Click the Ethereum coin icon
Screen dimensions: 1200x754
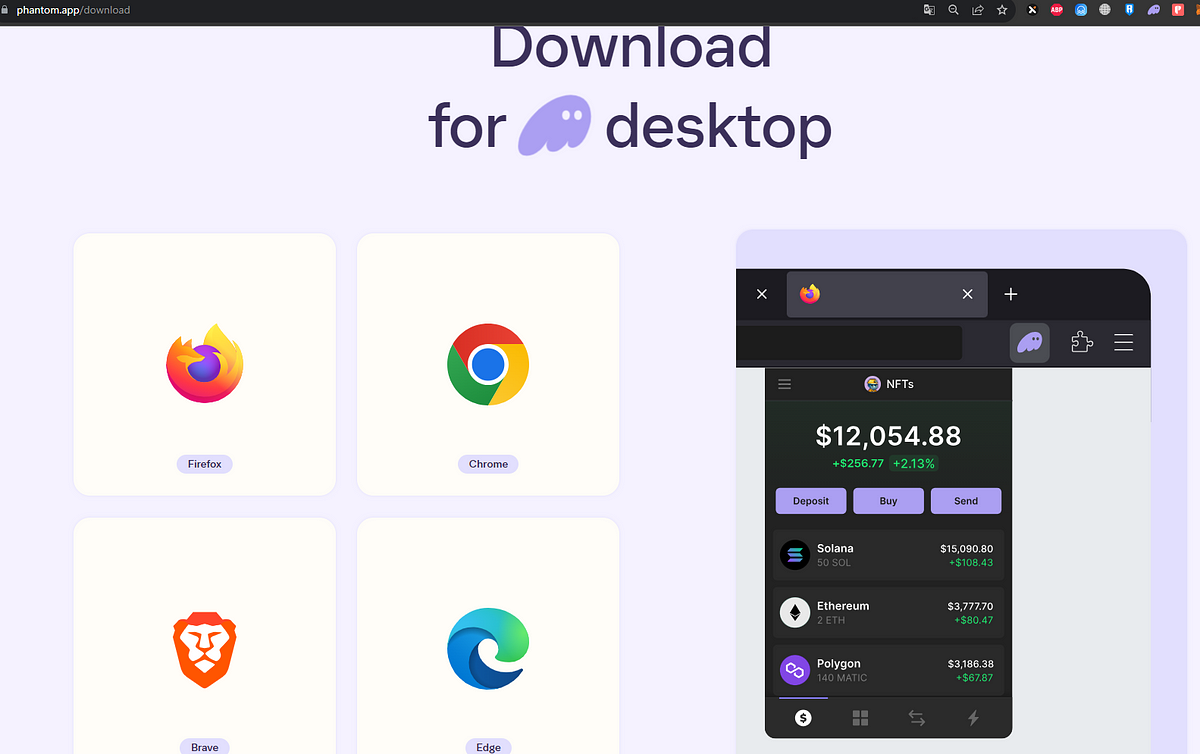click(x=795, y=613)
